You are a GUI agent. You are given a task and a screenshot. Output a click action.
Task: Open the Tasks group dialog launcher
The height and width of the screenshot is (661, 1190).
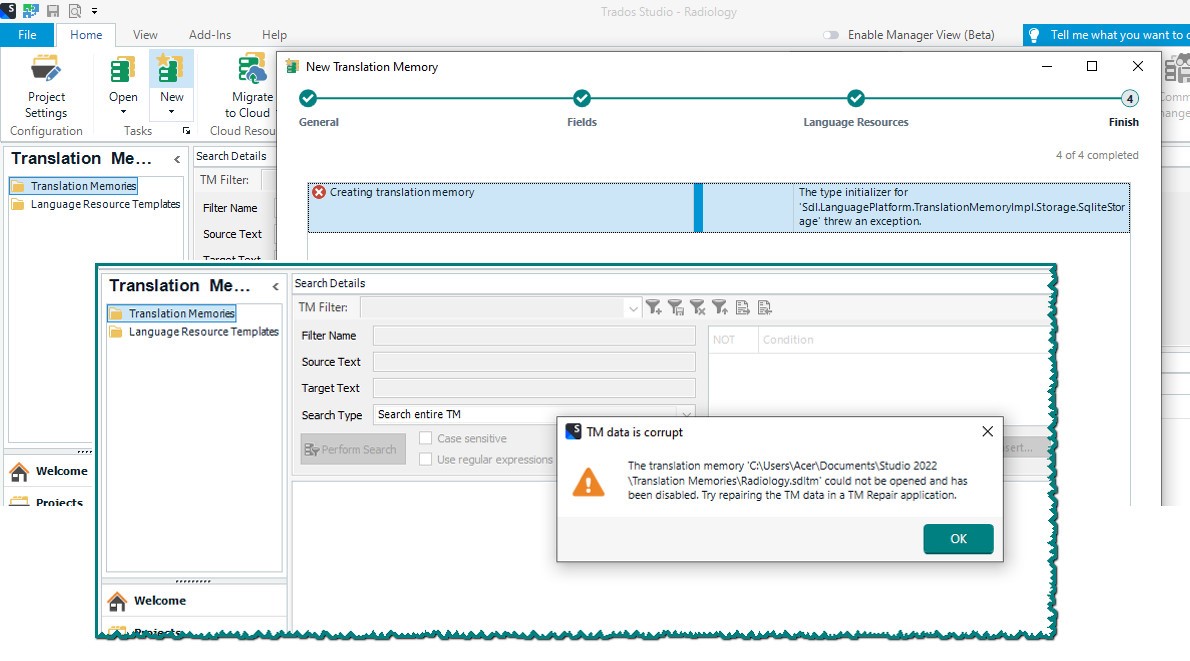186,131
